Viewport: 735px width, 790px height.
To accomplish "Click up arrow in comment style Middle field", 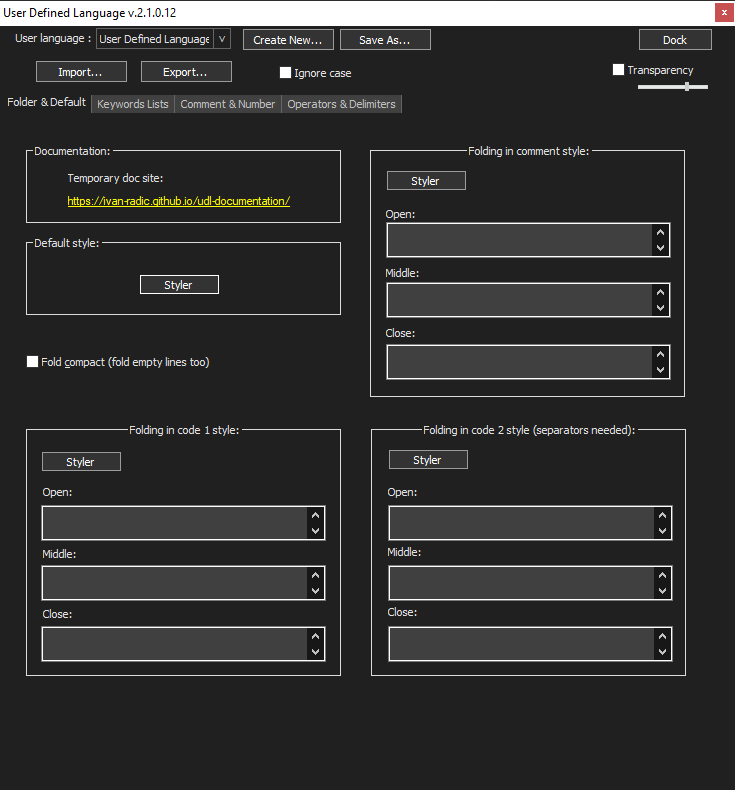I will (x=660, y=292).
